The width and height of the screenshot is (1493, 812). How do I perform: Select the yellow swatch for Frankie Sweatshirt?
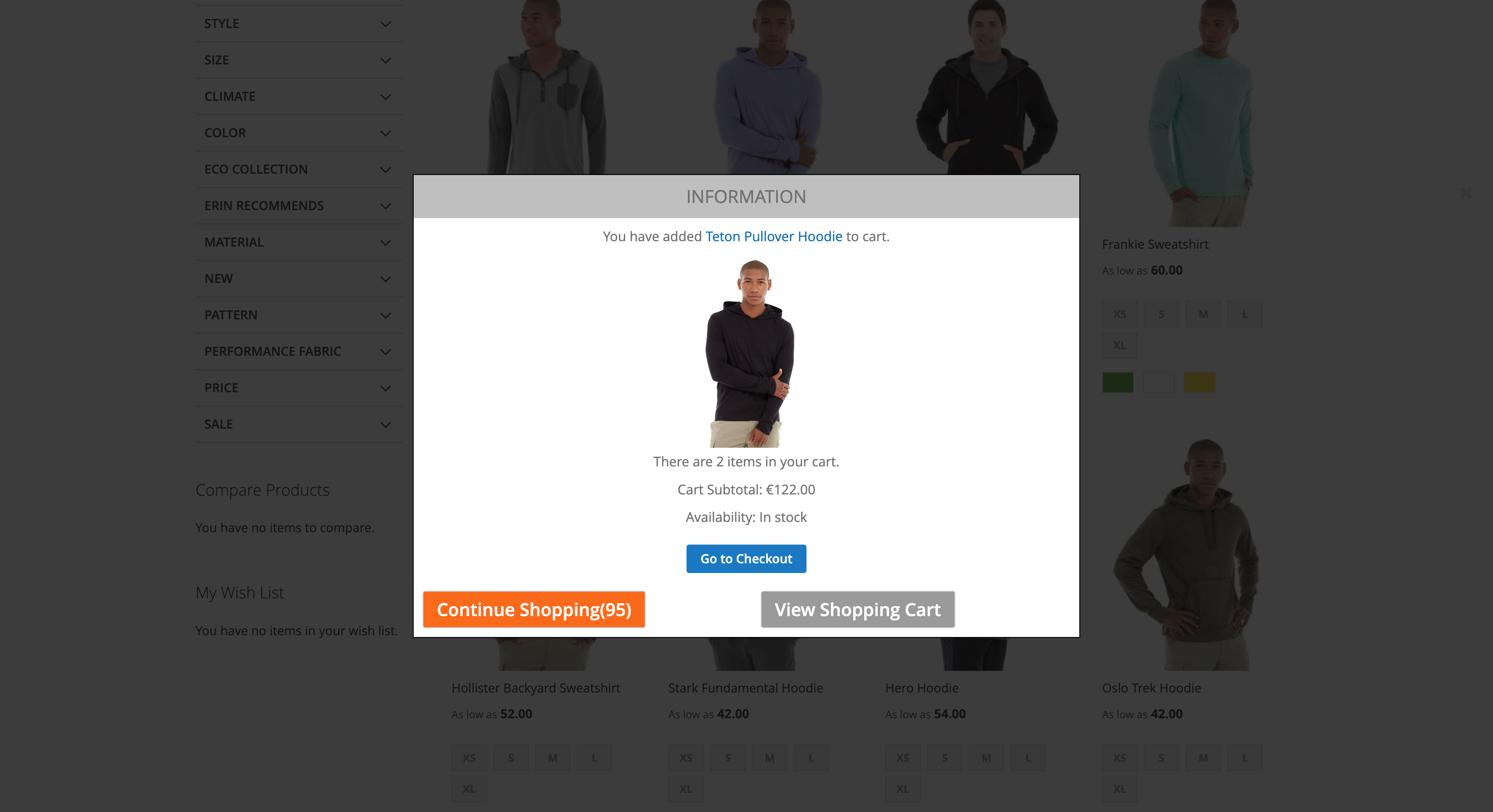[x=1199, y=382]
